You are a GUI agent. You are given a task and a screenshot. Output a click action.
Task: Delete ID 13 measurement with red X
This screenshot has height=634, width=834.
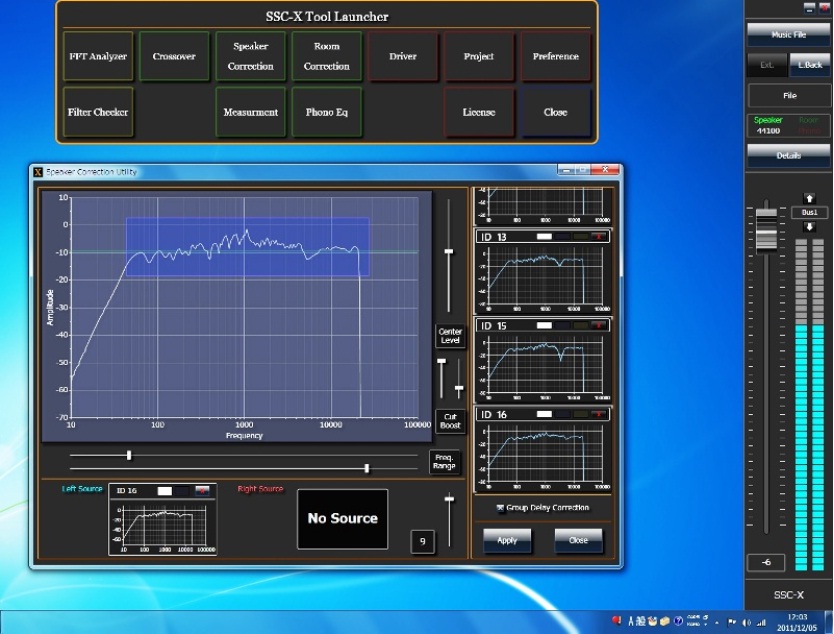(598, 237)
